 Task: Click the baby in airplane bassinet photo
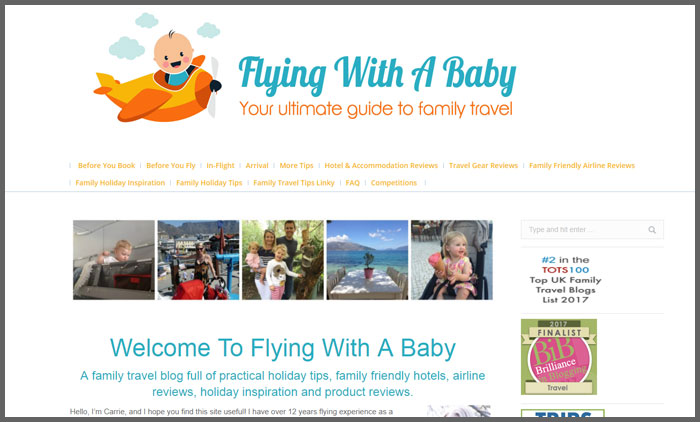click(x=114, y=260)
